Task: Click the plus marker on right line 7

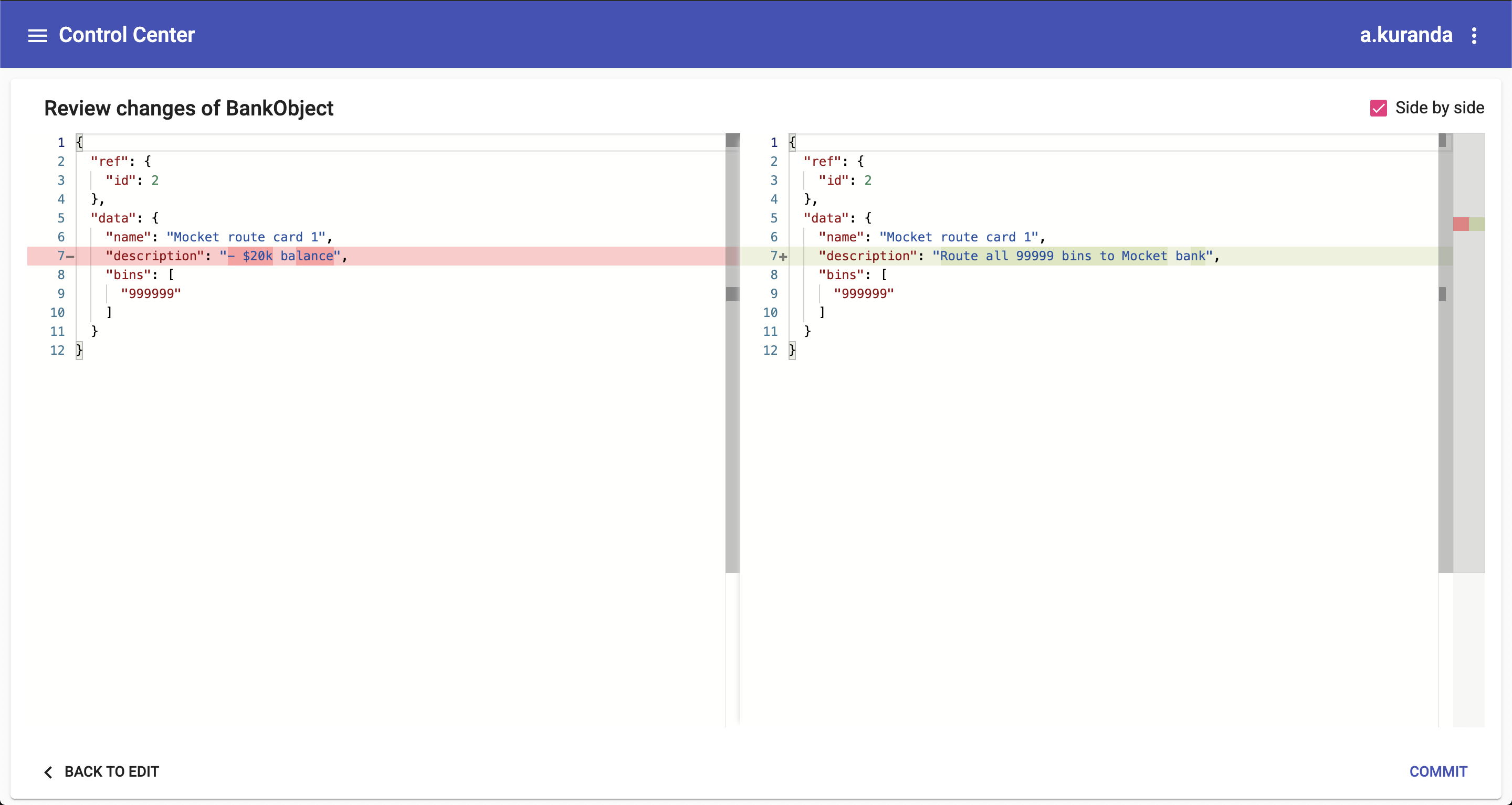Action: point(783,257)
